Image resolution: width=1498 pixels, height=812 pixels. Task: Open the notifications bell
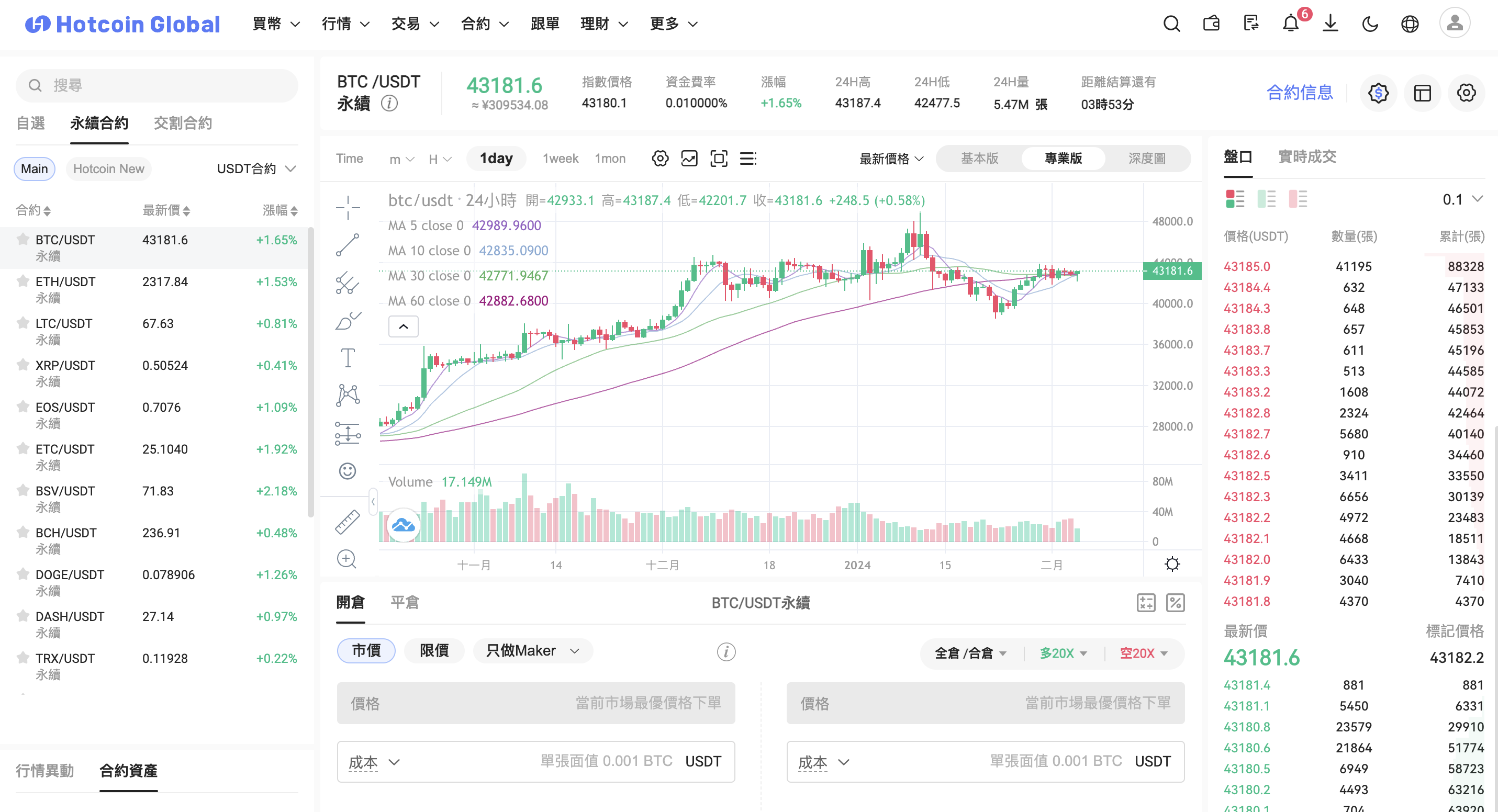(x=1291, y=24)
